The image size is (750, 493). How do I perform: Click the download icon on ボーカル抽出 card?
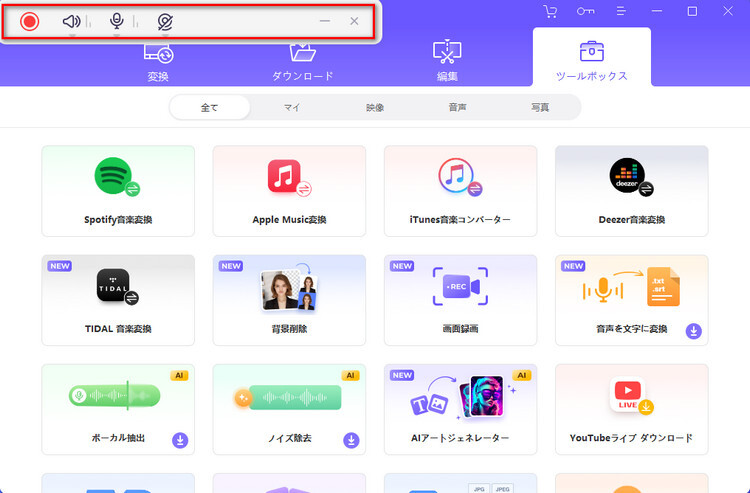coord(180,440)
